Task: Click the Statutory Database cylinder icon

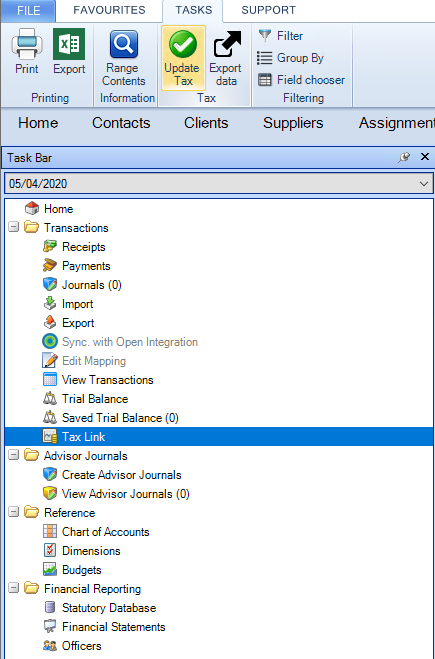Action: [x=50, y=608]
